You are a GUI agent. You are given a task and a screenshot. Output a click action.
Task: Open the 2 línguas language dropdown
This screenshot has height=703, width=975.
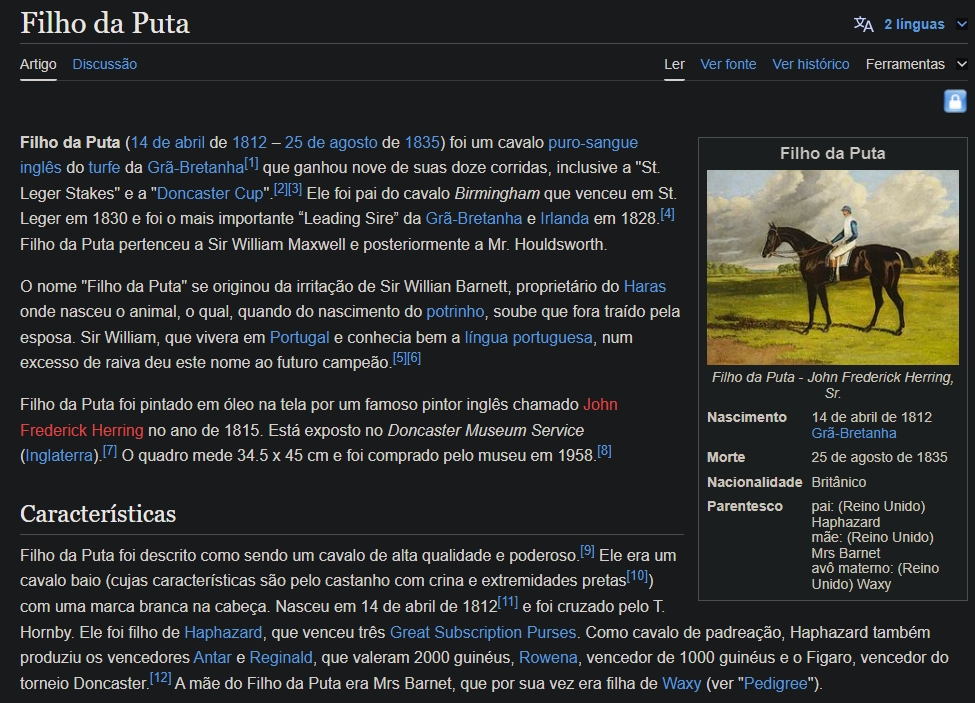(x=925, y=24)
